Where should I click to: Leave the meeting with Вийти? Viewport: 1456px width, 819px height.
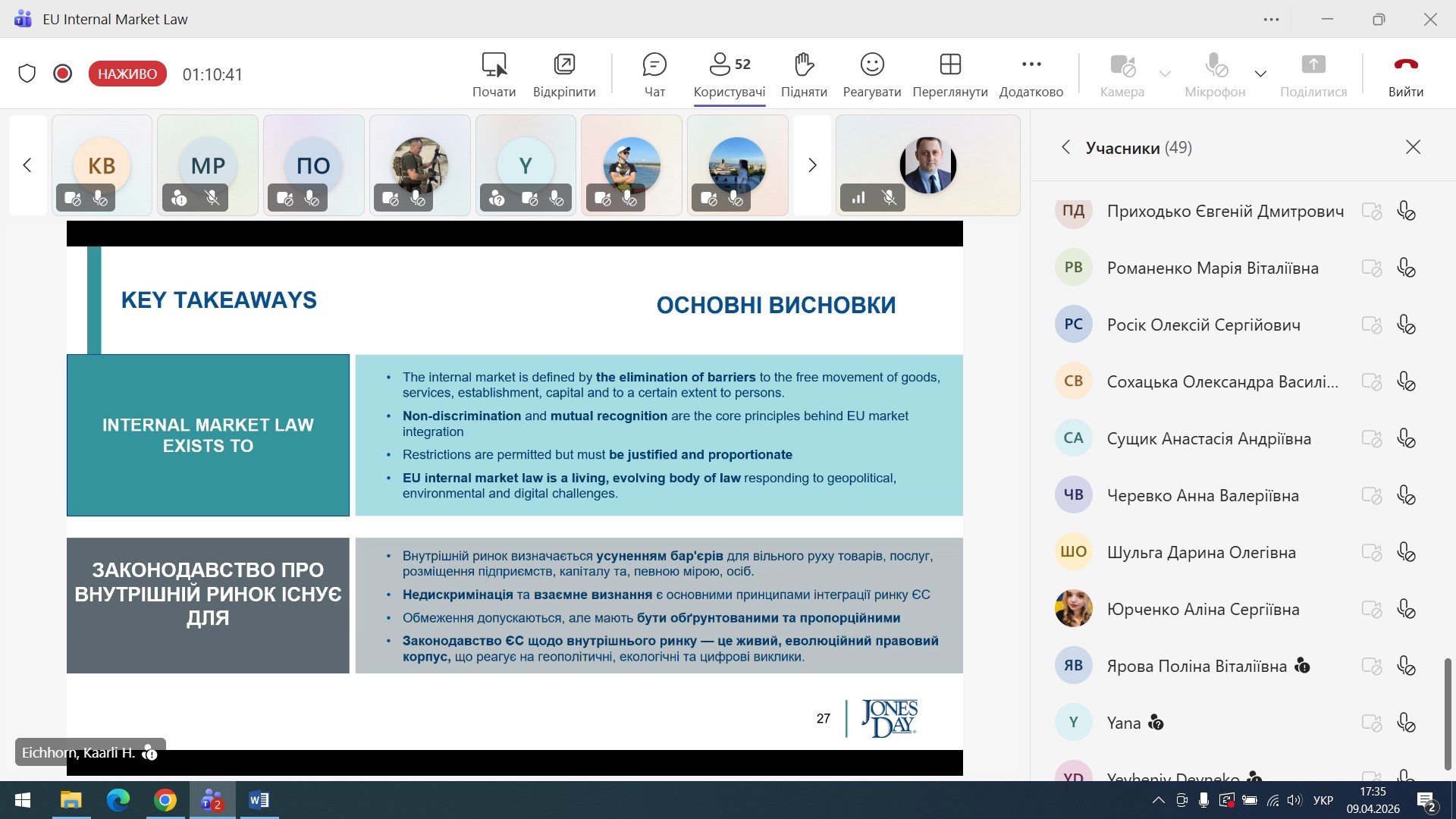point(1405,74)
